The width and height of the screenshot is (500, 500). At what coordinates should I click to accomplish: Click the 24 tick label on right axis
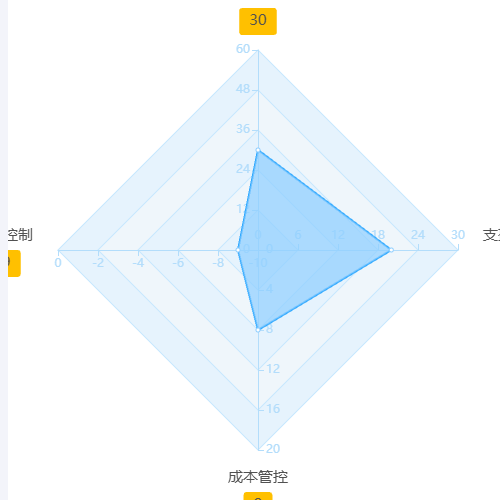point(418,235)
